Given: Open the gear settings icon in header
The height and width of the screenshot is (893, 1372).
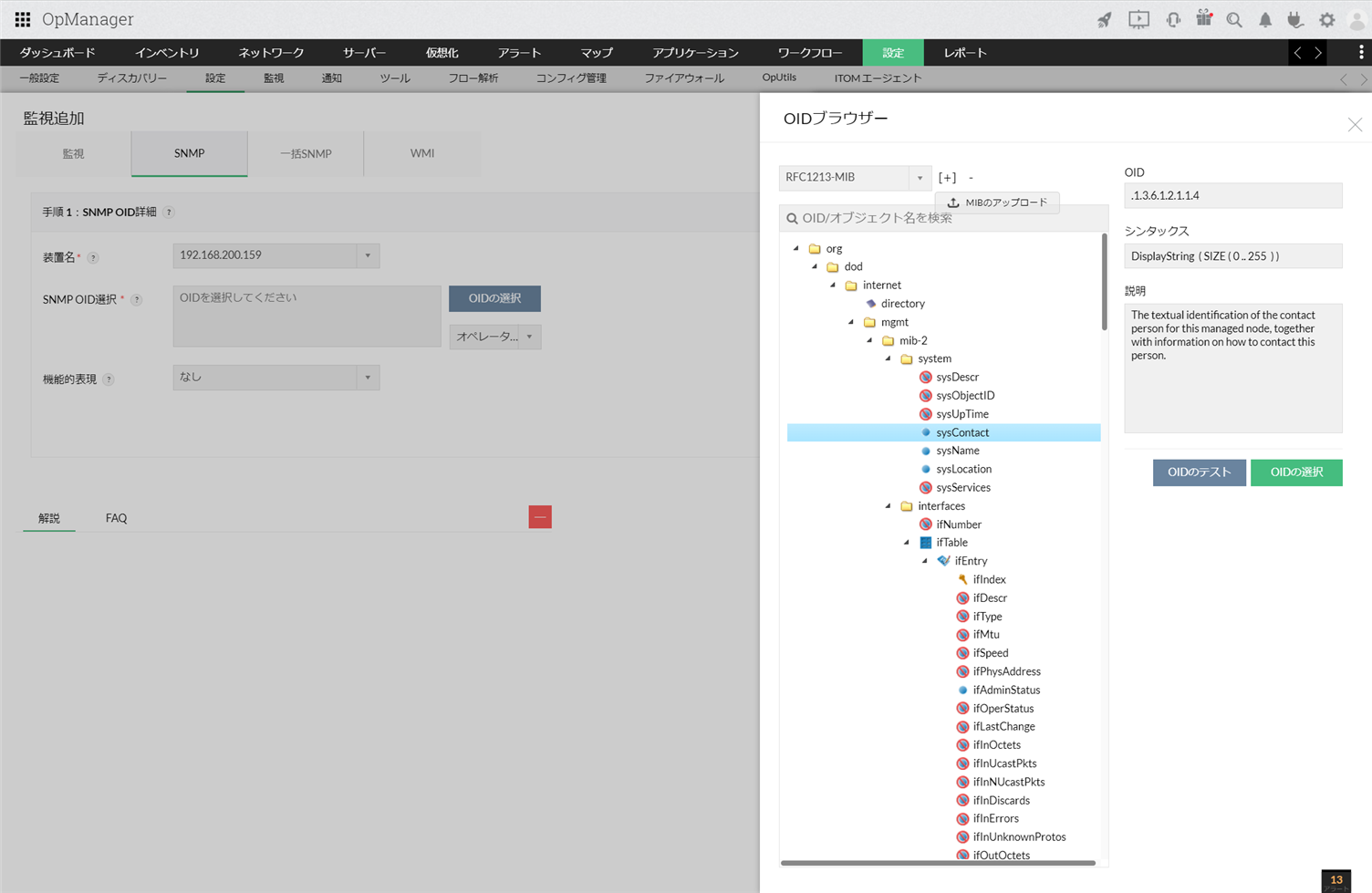Looking at the screenshot, I should point(1327,20).
